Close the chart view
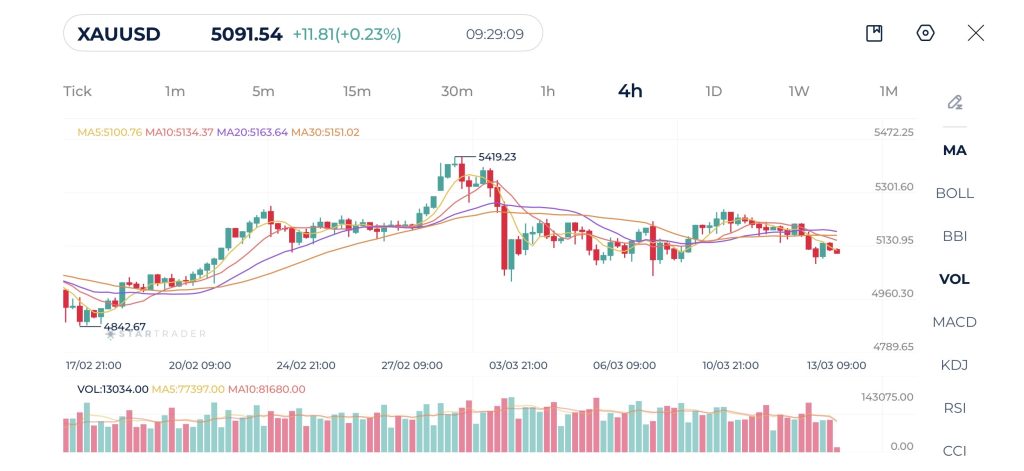The height and width of the screenshot is (471, 1024). pos(976,33)
